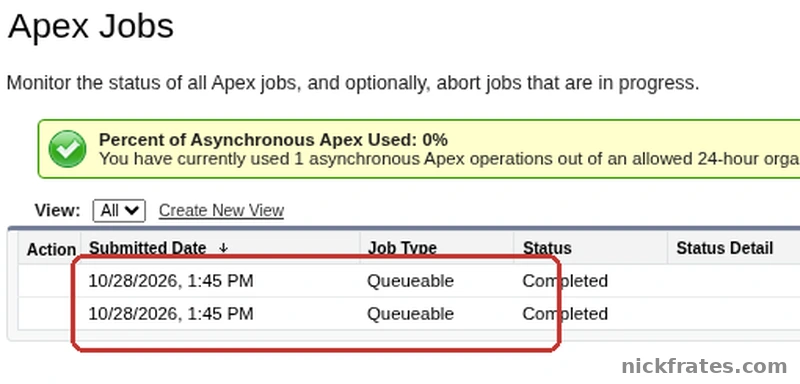Click the 'View:' label

tap(57, 211)
